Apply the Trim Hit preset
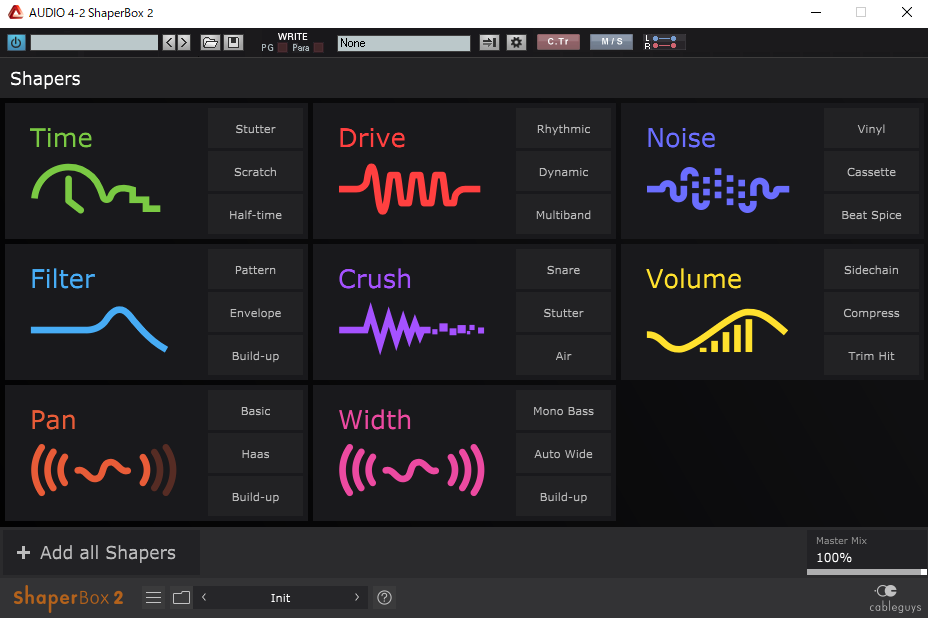This screenshot has height=618, width=928. tap(871, 356)
